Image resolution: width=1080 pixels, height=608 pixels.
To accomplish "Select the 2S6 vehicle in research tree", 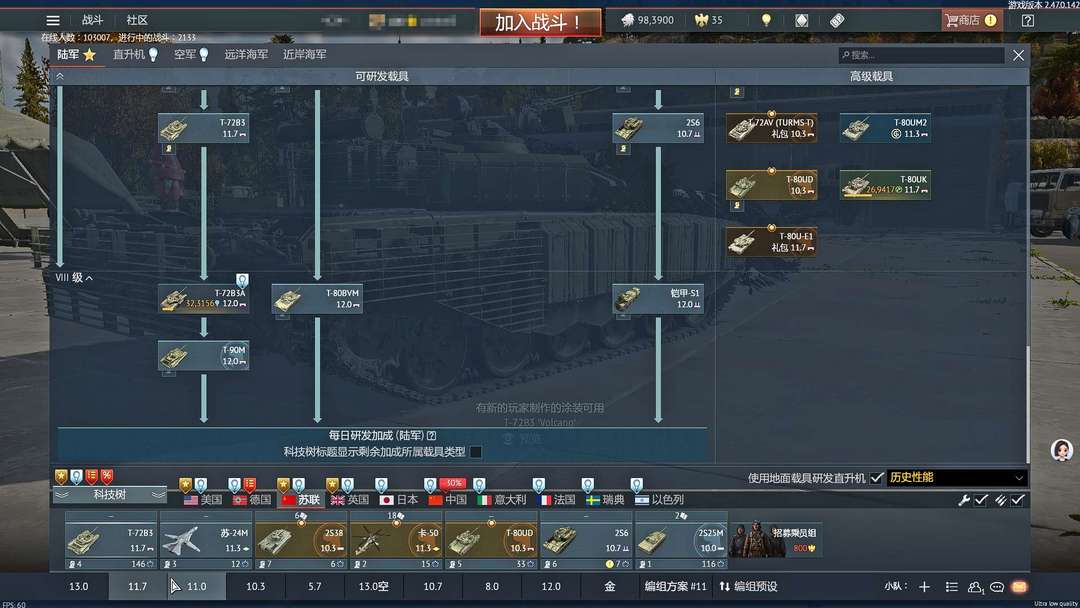I will [x=658, y=128].
